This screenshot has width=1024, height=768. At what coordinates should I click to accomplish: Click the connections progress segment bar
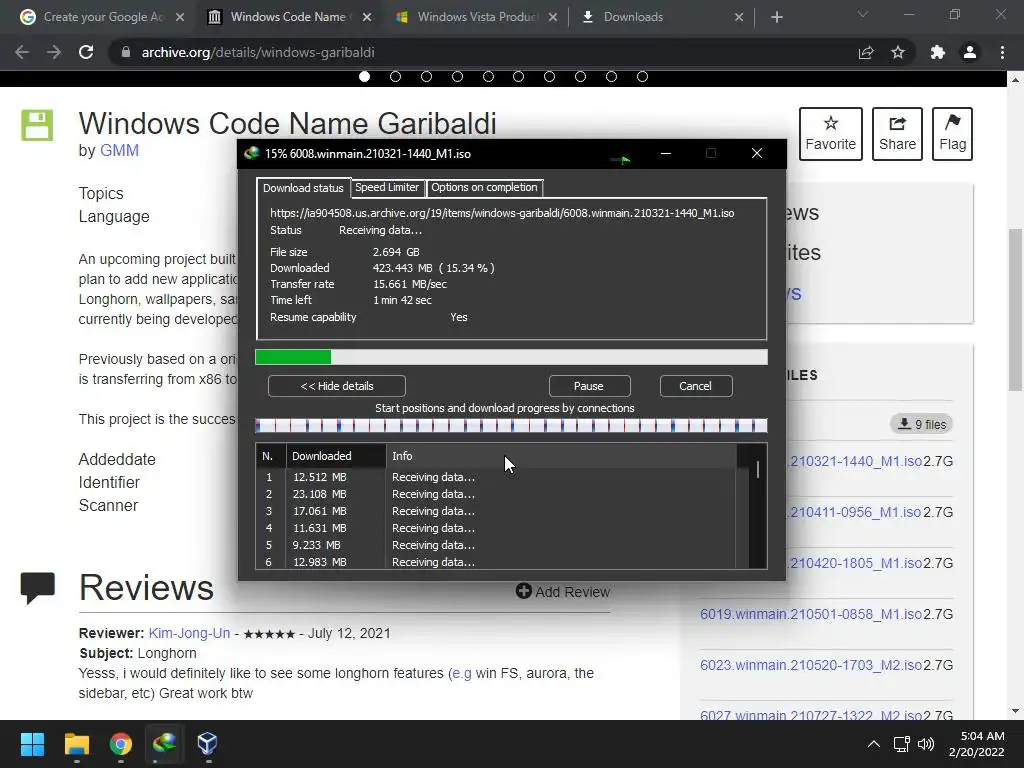coord(511,426)
